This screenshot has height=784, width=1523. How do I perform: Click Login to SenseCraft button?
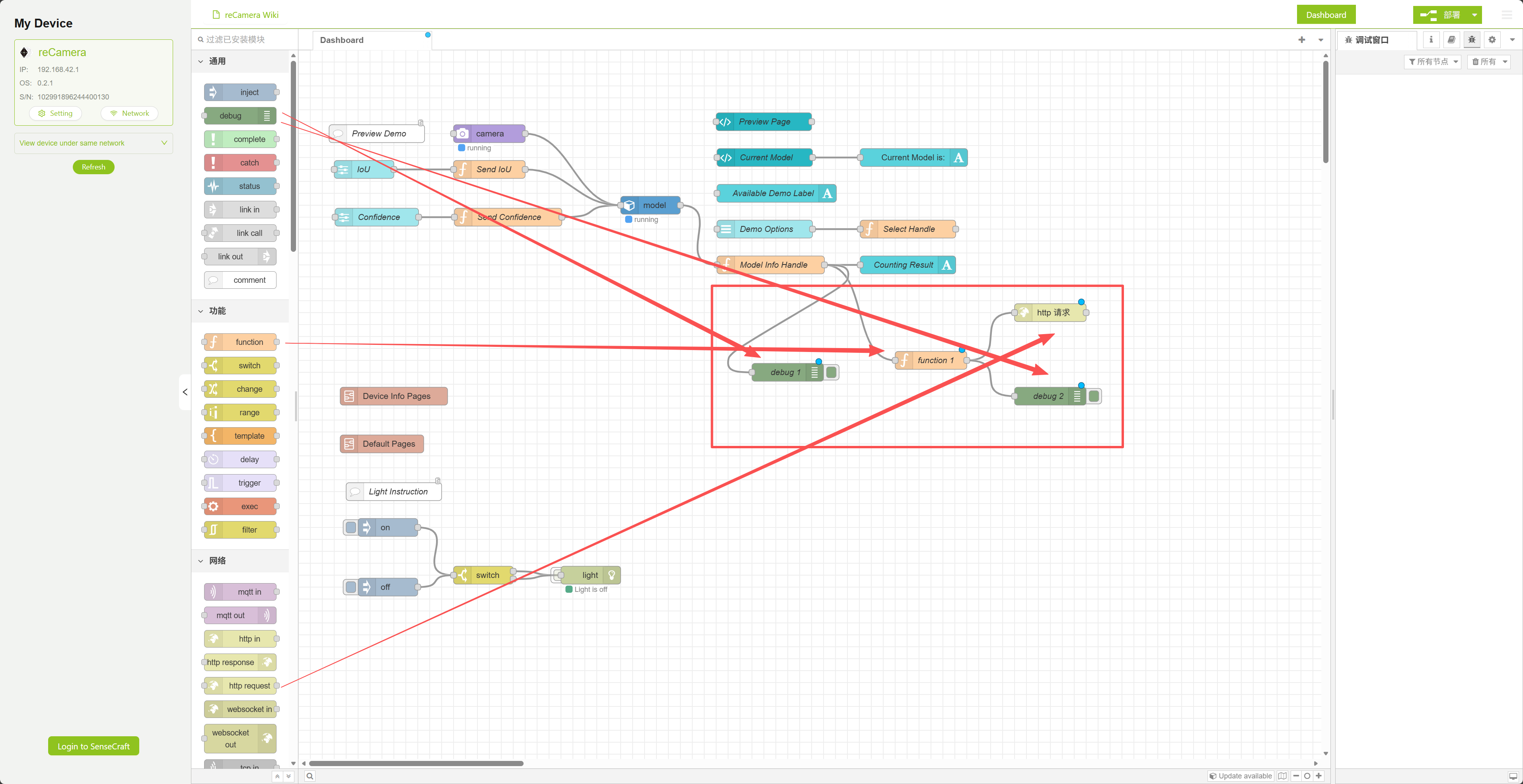(93, 746)
